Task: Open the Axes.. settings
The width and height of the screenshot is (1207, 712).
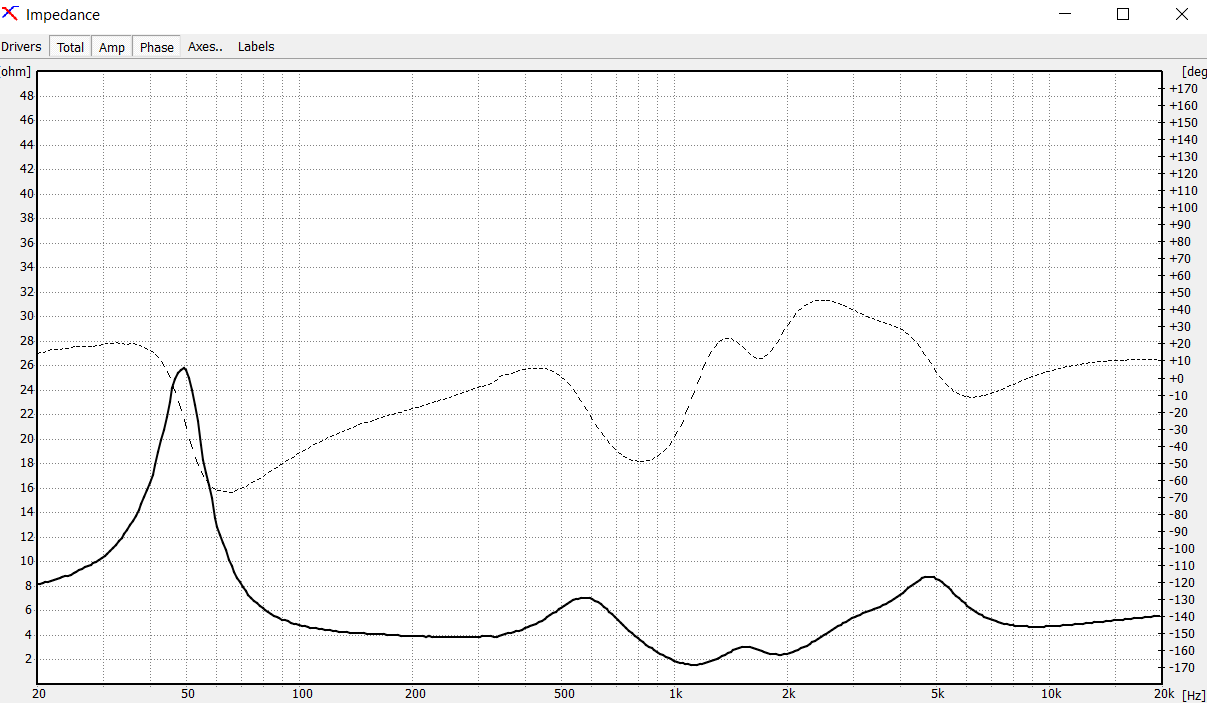Action: (205, 47)
